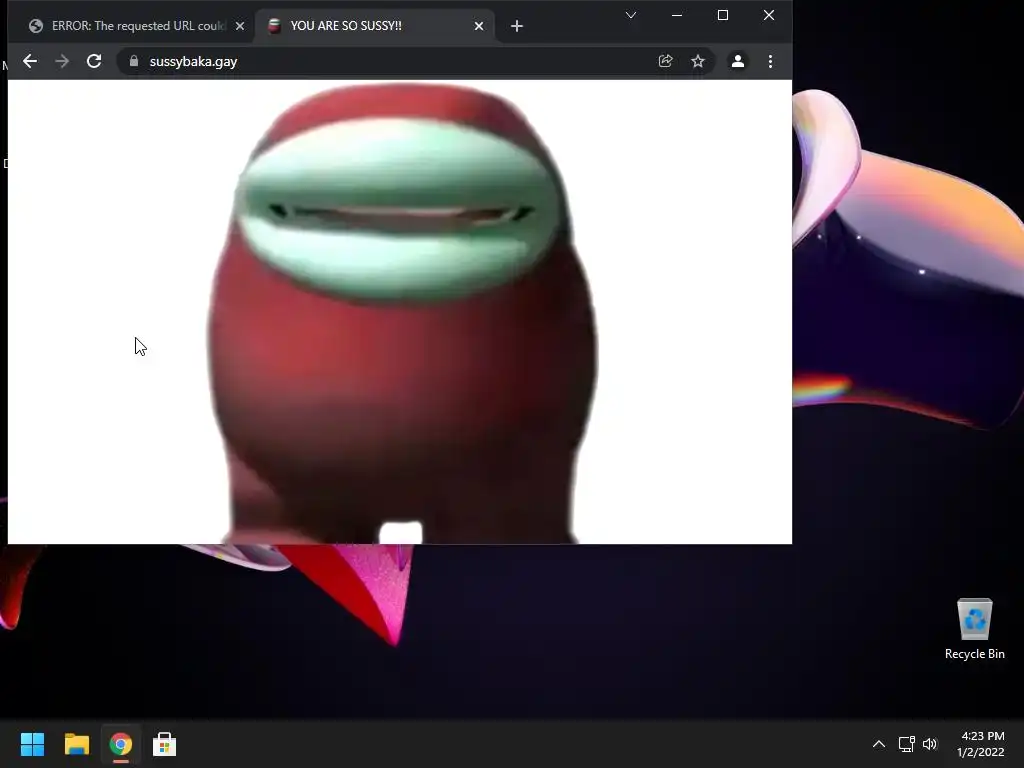1024x768 pixels.
Task: Click the Chrome taskbar icon
Action: pyautogui.click(x=121, y=744)
